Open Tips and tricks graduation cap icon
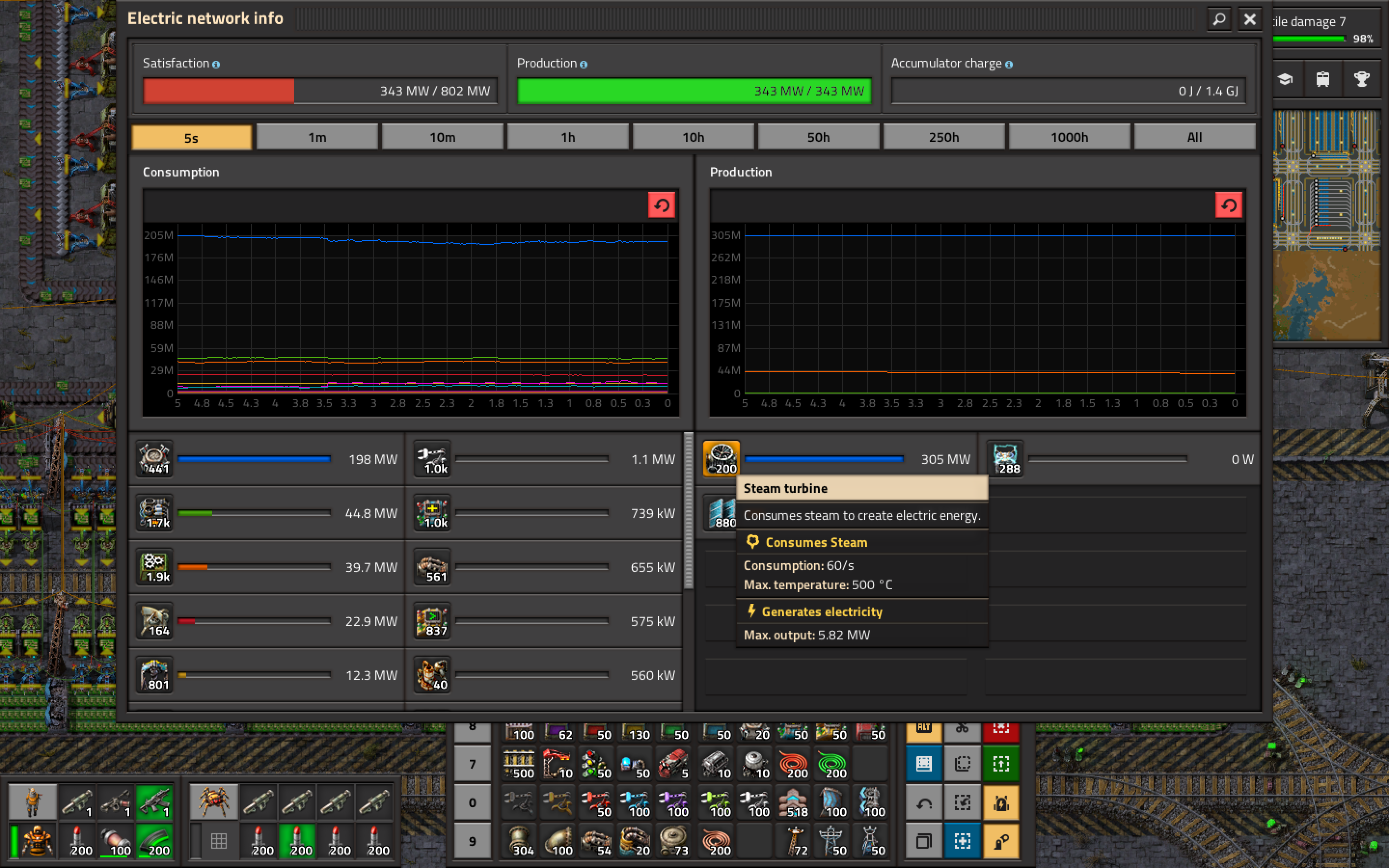 [1285, 79]
